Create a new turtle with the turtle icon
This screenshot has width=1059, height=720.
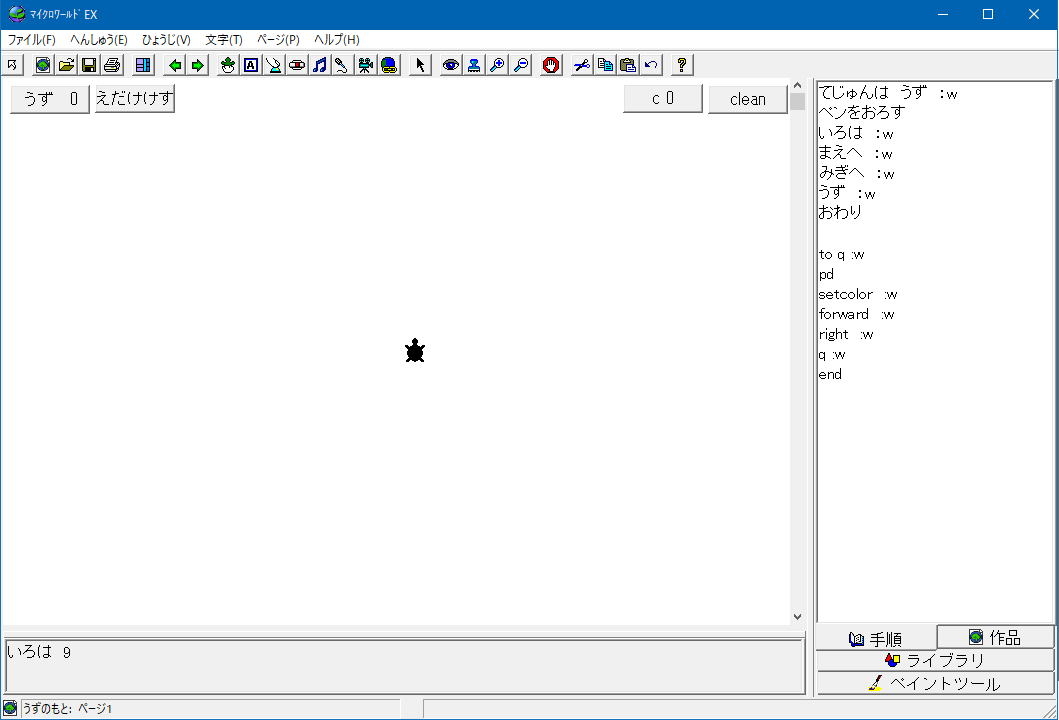pos(228,65)
